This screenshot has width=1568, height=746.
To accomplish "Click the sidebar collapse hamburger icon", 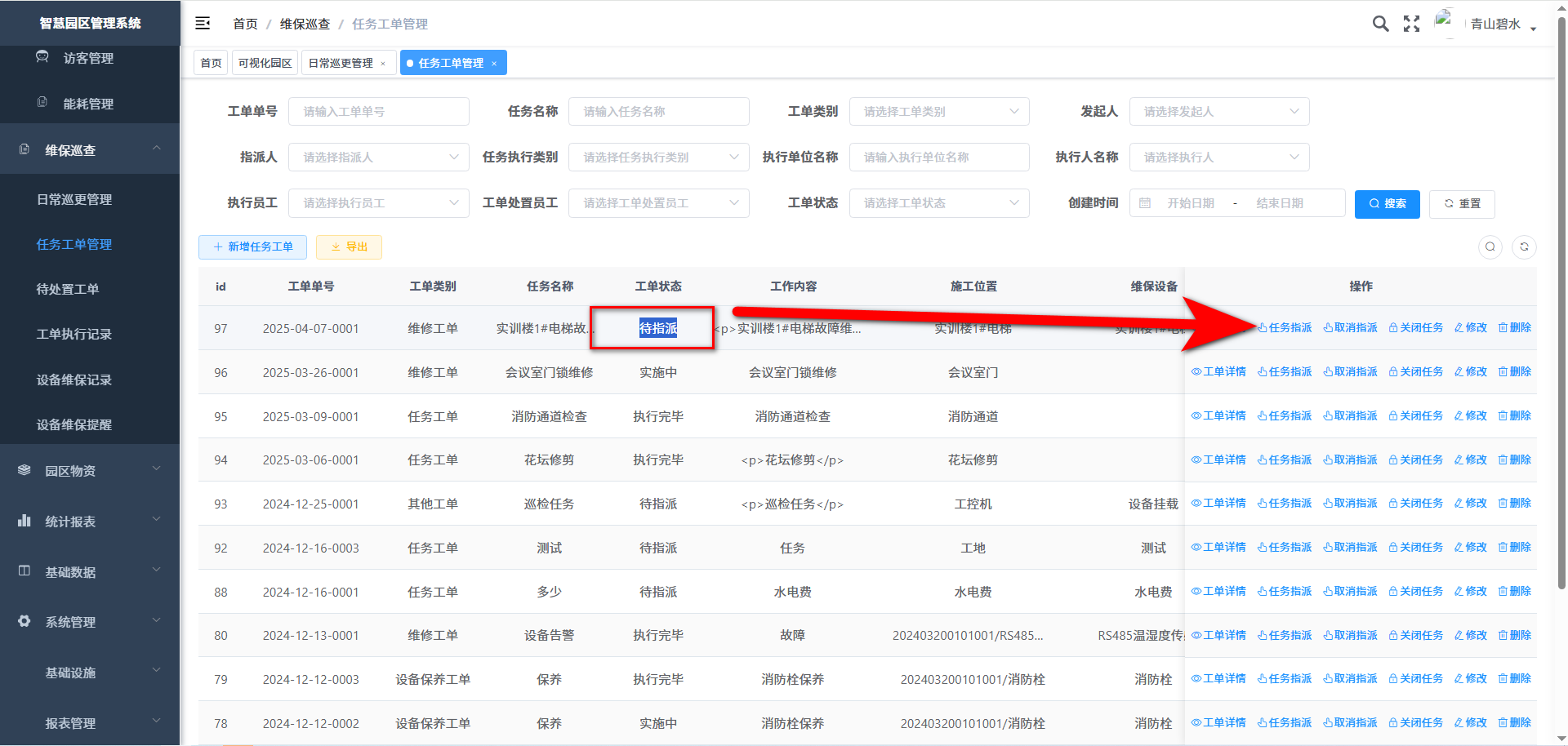I will tap(203, 24).
